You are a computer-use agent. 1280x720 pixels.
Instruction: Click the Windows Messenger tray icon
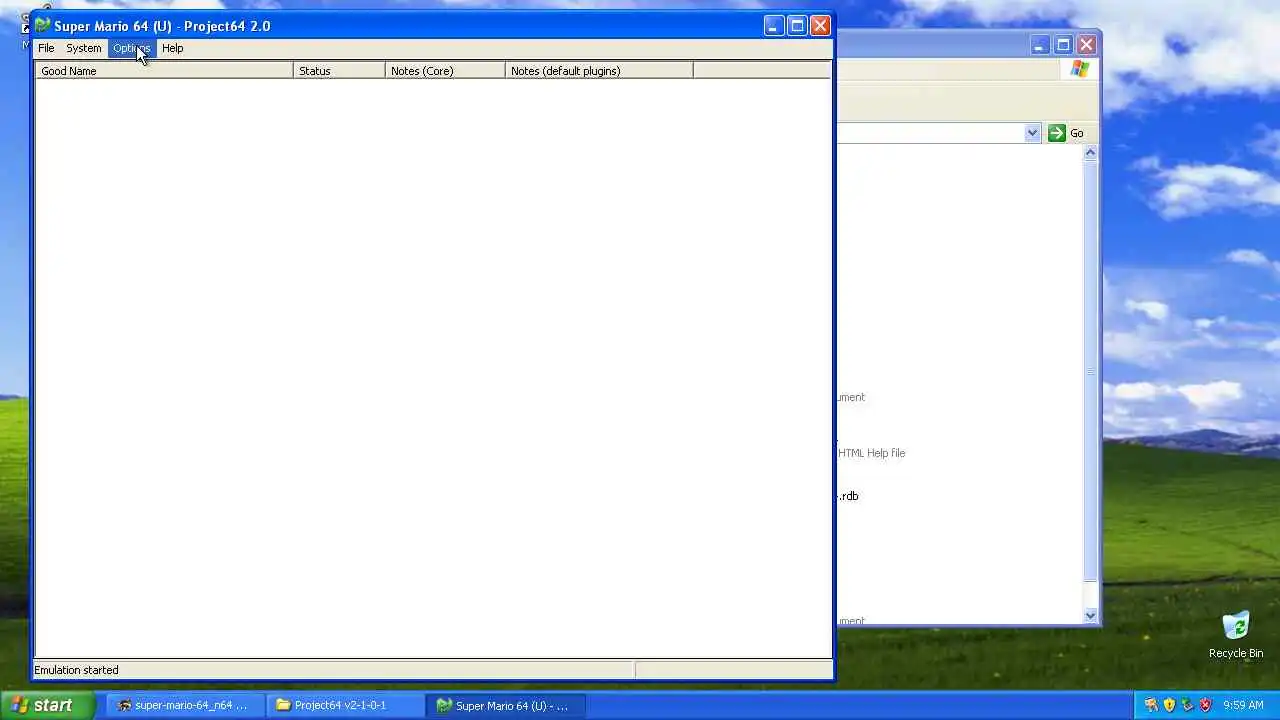tap(1151, 705)
